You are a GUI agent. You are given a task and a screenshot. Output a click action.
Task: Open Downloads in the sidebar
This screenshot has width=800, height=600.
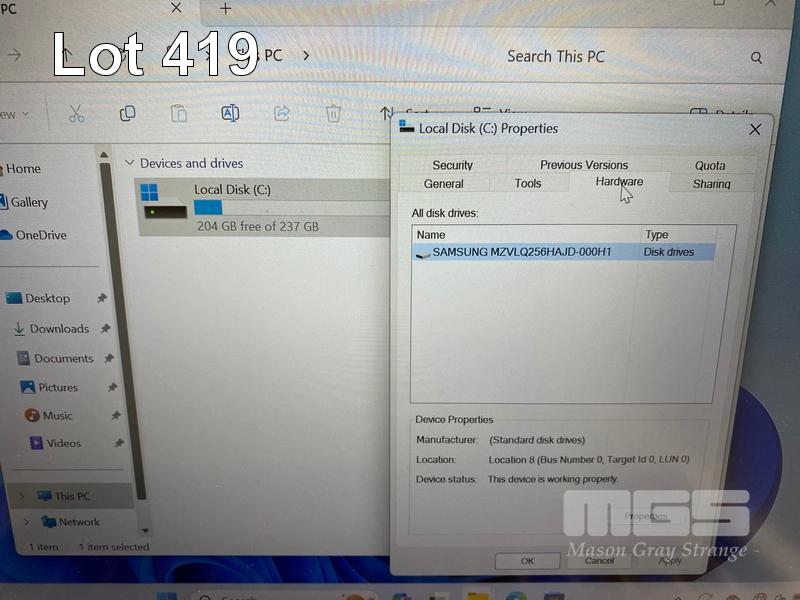pos(59,329)
